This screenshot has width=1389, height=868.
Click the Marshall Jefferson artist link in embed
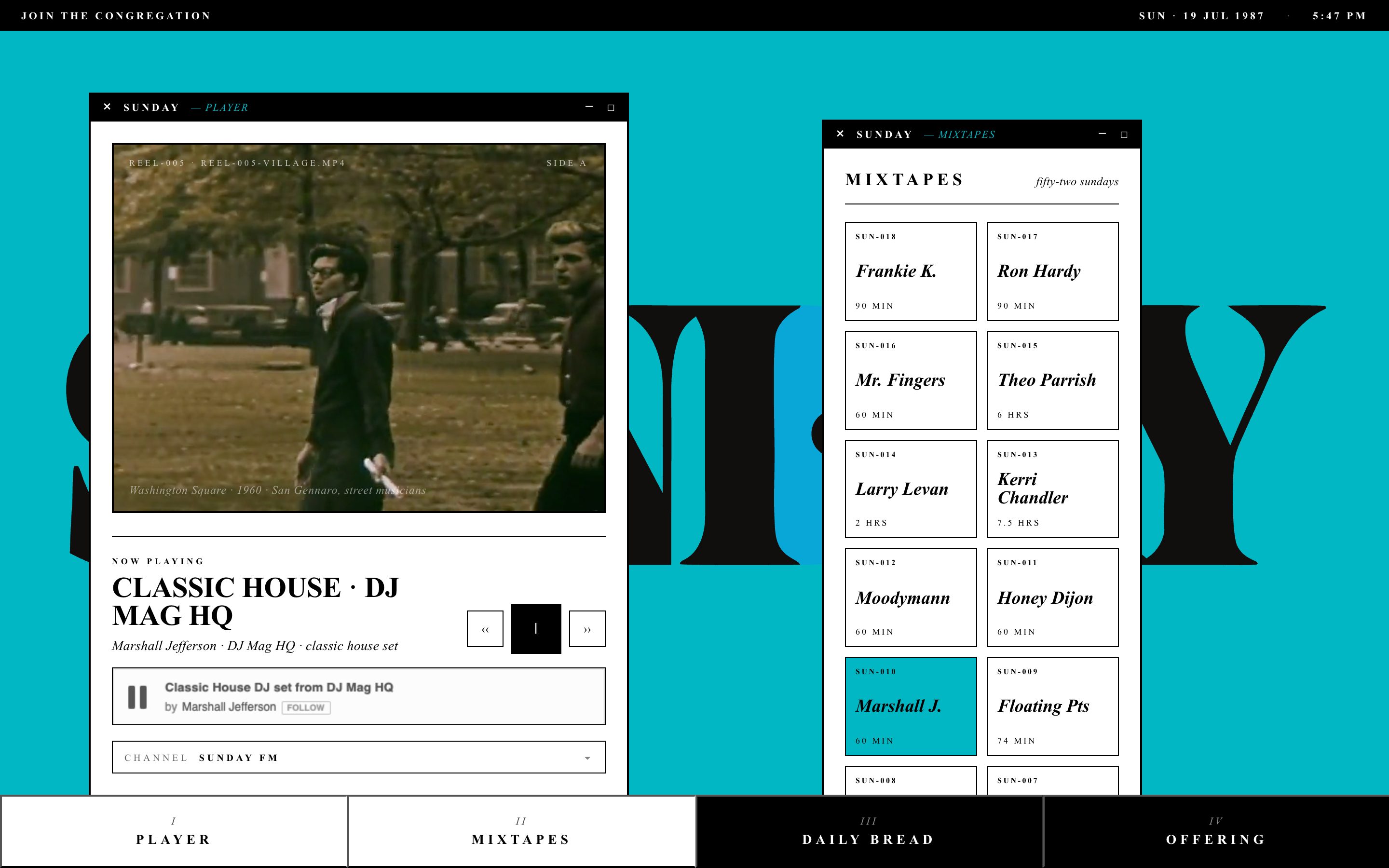click(x=229, y=706)
